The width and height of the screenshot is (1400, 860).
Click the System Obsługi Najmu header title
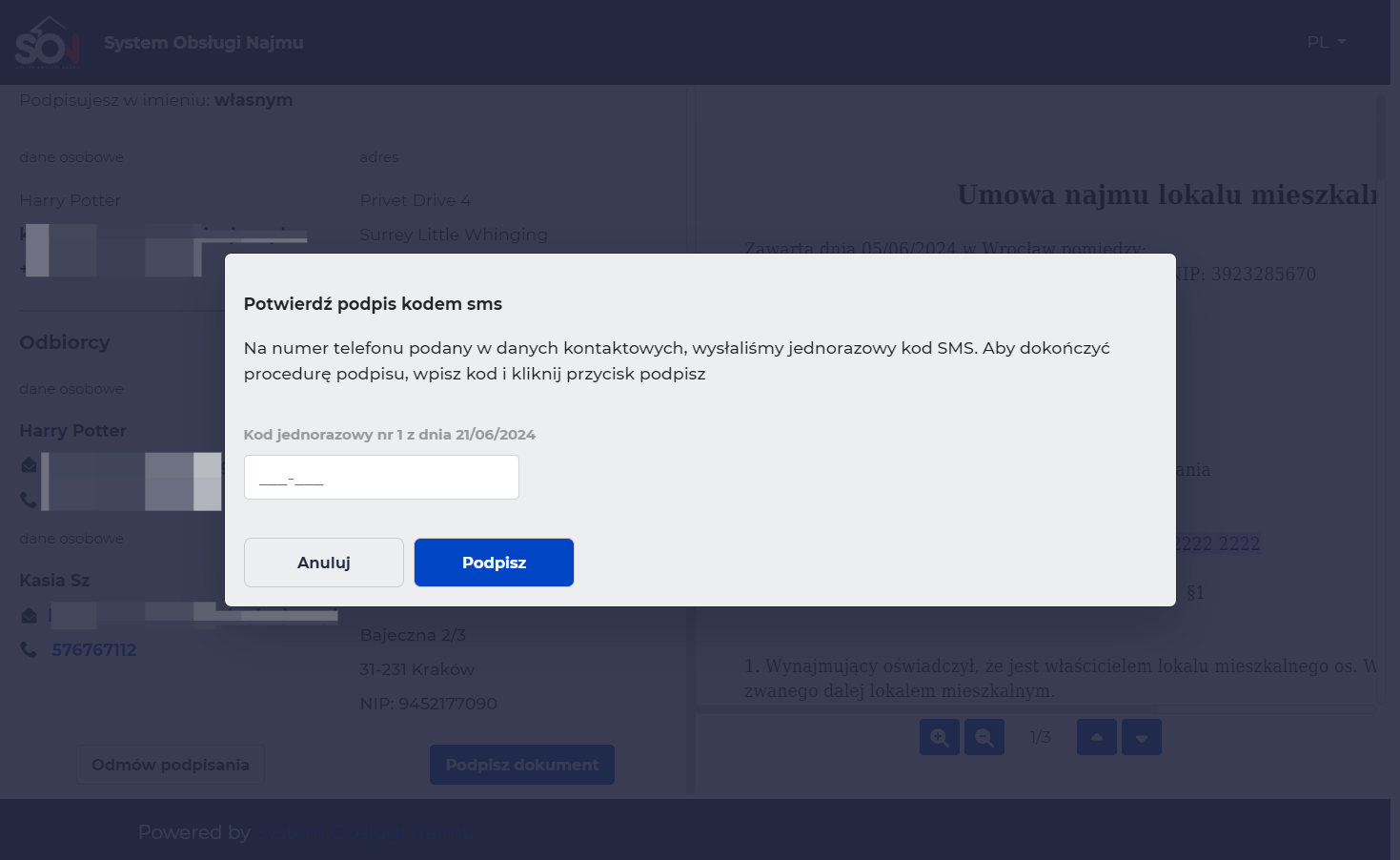click(204, 43)
